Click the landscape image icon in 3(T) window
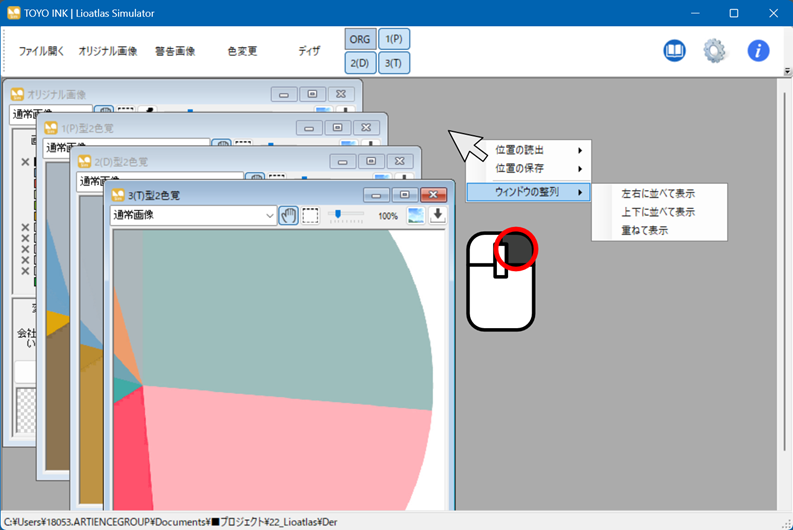This screenshot has width=793, height=530. coord(416,215)
